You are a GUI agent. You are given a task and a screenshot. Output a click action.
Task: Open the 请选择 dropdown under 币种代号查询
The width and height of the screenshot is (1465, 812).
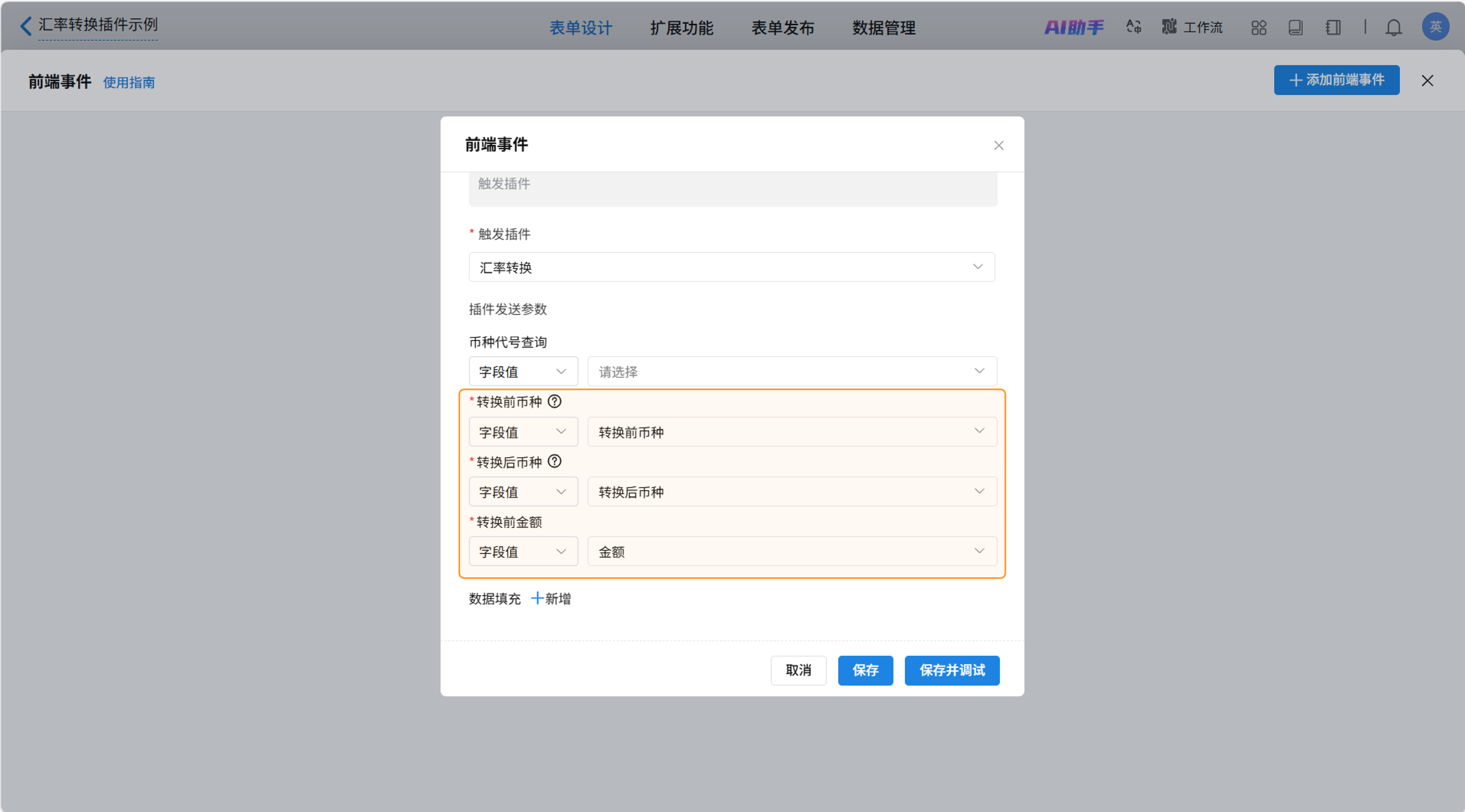tap(792, 371)
